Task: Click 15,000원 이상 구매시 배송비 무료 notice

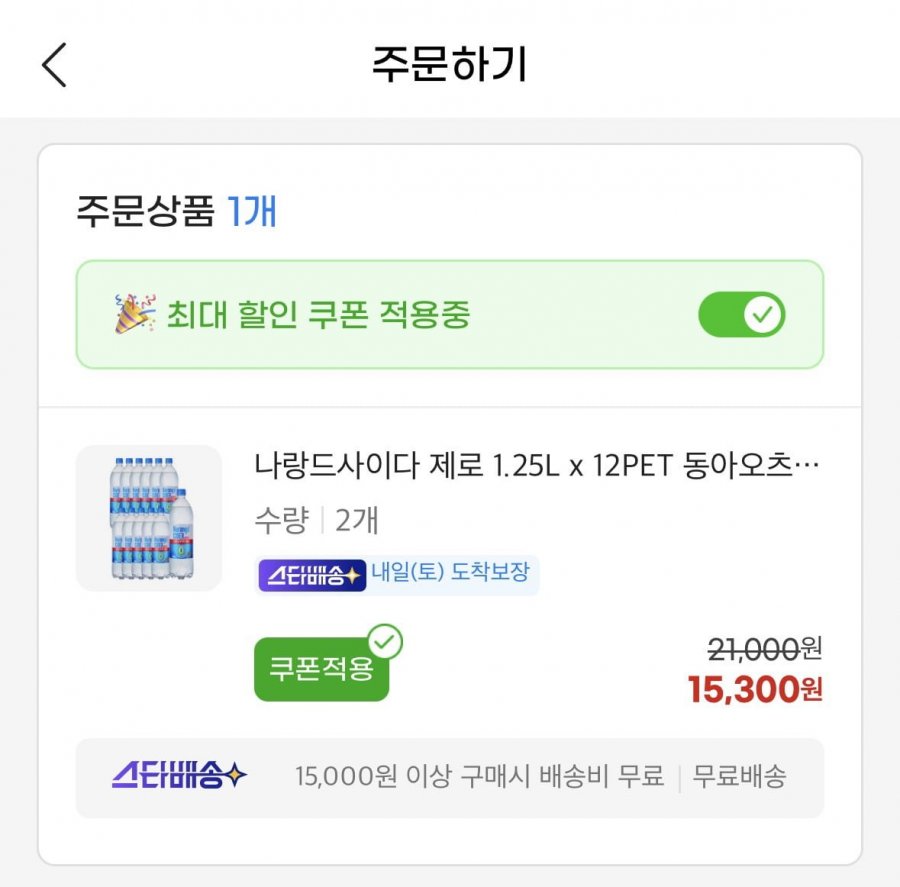Action: tap(479, 777)
